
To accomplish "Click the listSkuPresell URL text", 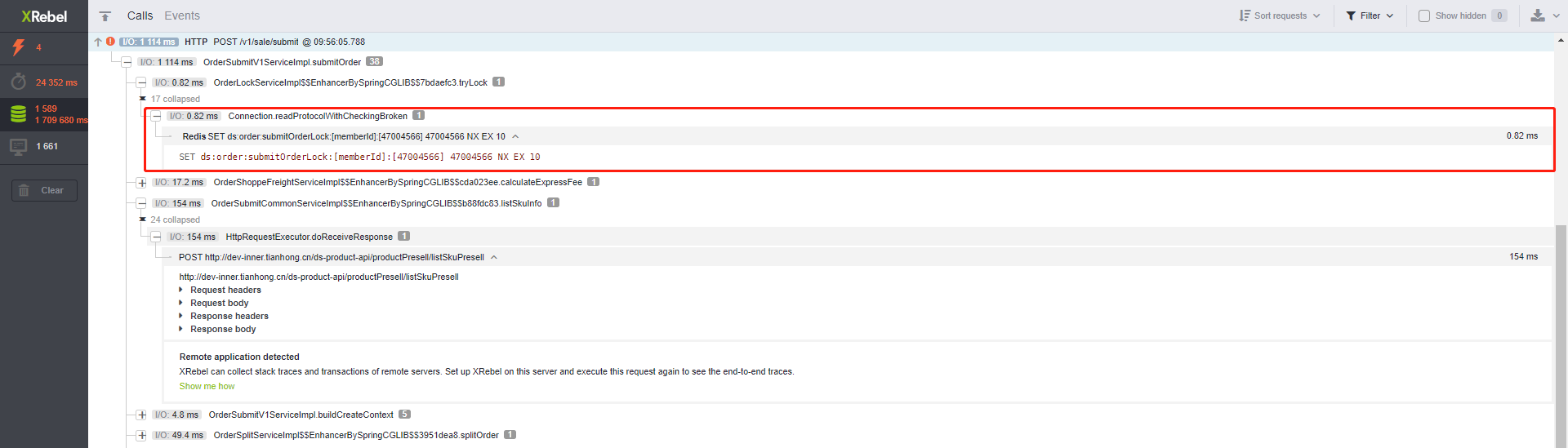I will click(318, 277).
